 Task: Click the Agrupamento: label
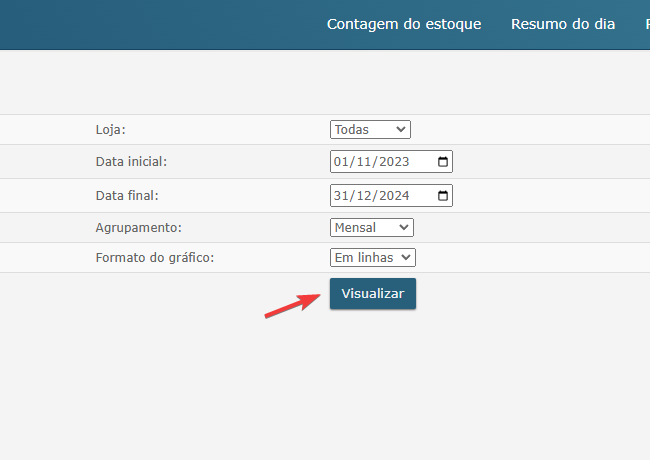point(138,228)
